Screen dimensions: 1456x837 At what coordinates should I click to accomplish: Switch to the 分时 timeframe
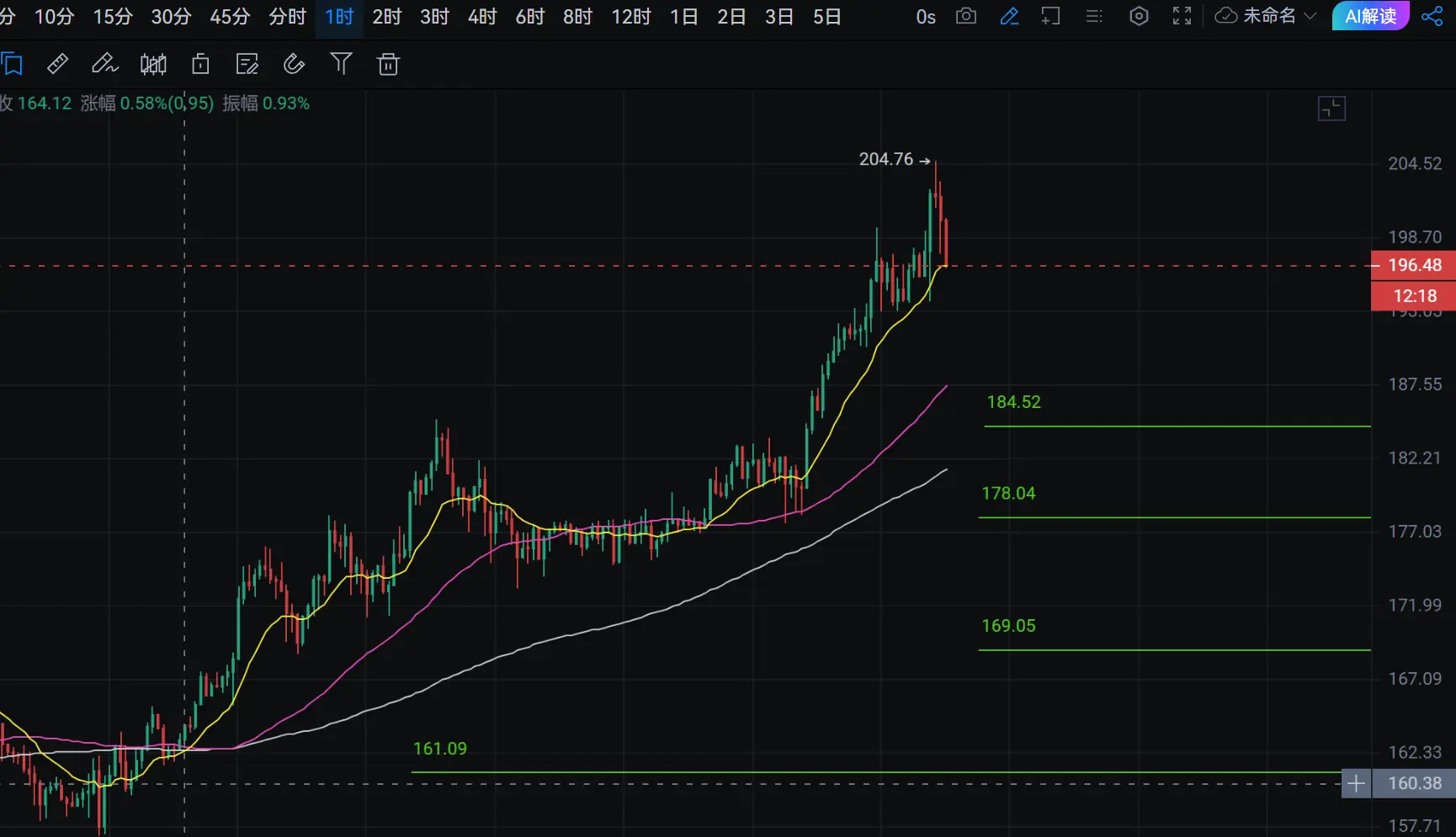point(287,17)
